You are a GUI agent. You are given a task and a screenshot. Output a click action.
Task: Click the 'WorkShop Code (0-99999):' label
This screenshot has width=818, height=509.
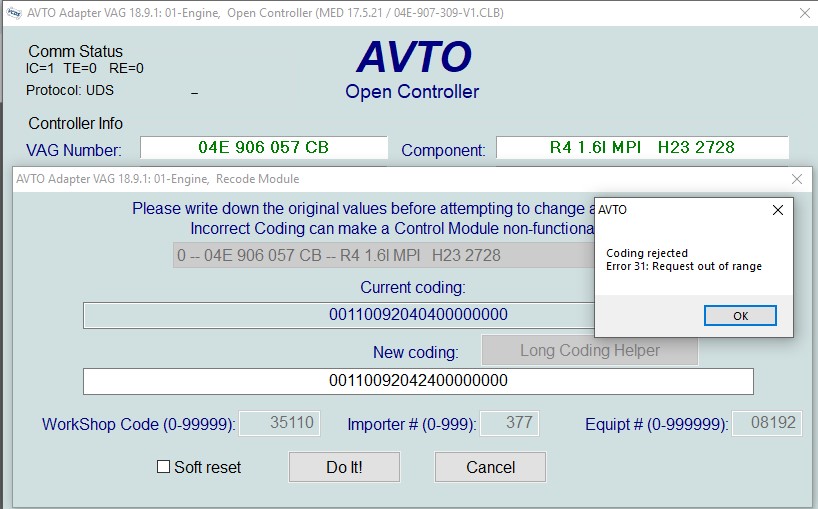click(x=139, y=424)
